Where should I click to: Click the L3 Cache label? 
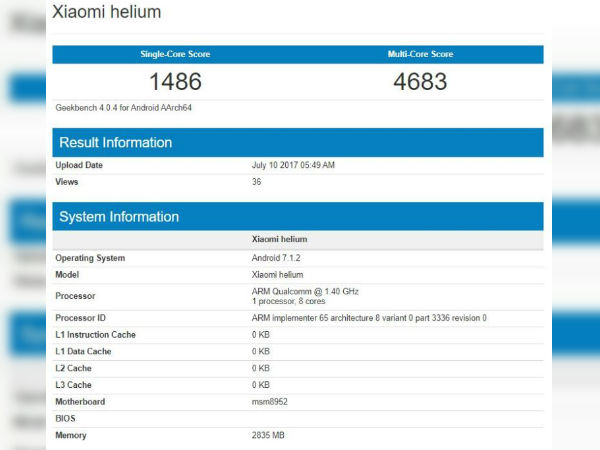pyautogui.click(x=73, y=385)
